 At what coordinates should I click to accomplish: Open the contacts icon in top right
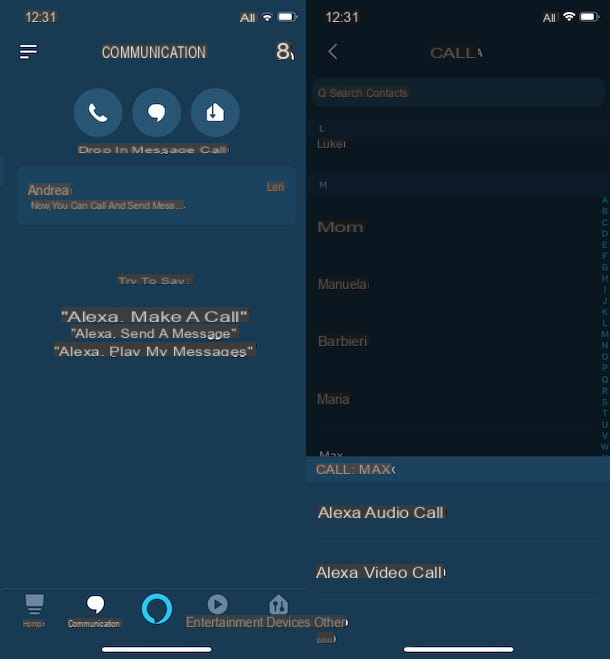click(285, 51)
